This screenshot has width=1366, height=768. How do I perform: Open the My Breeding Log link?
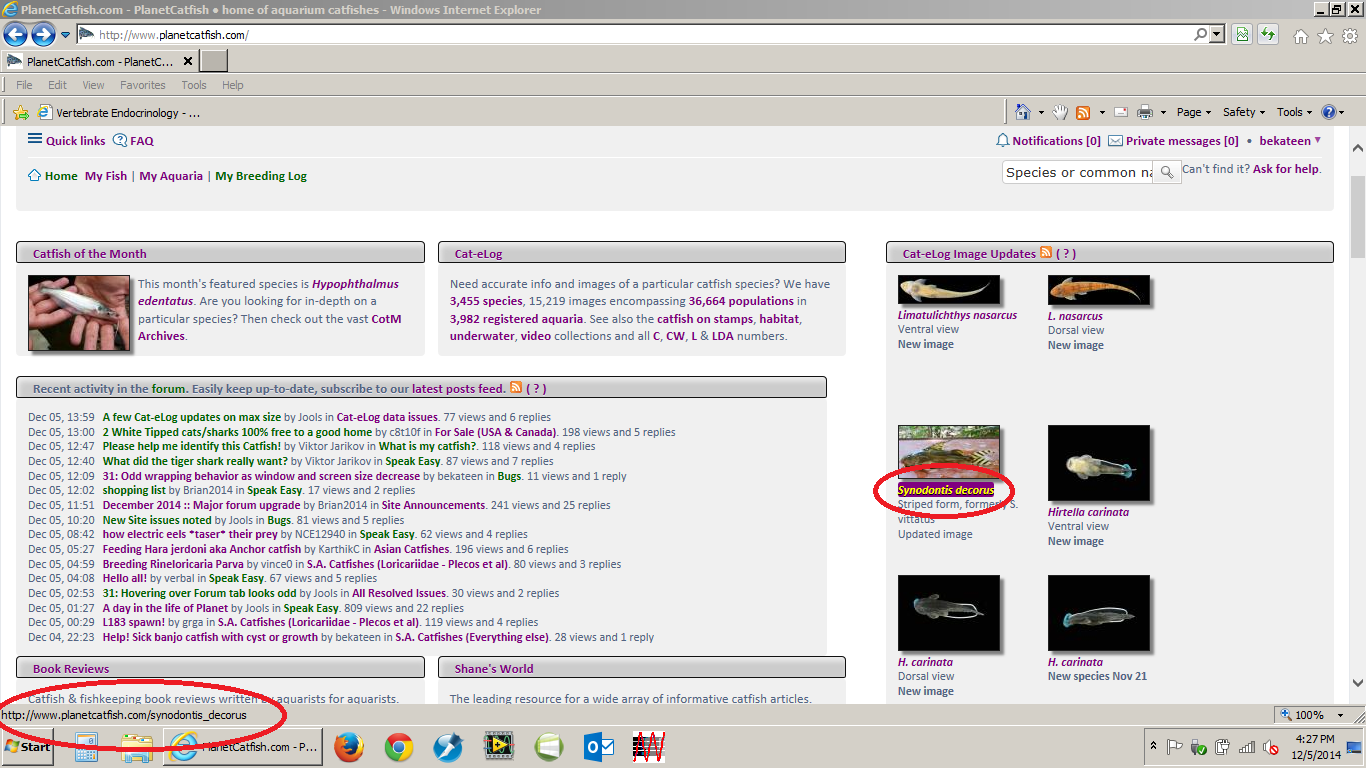point(261,176)
